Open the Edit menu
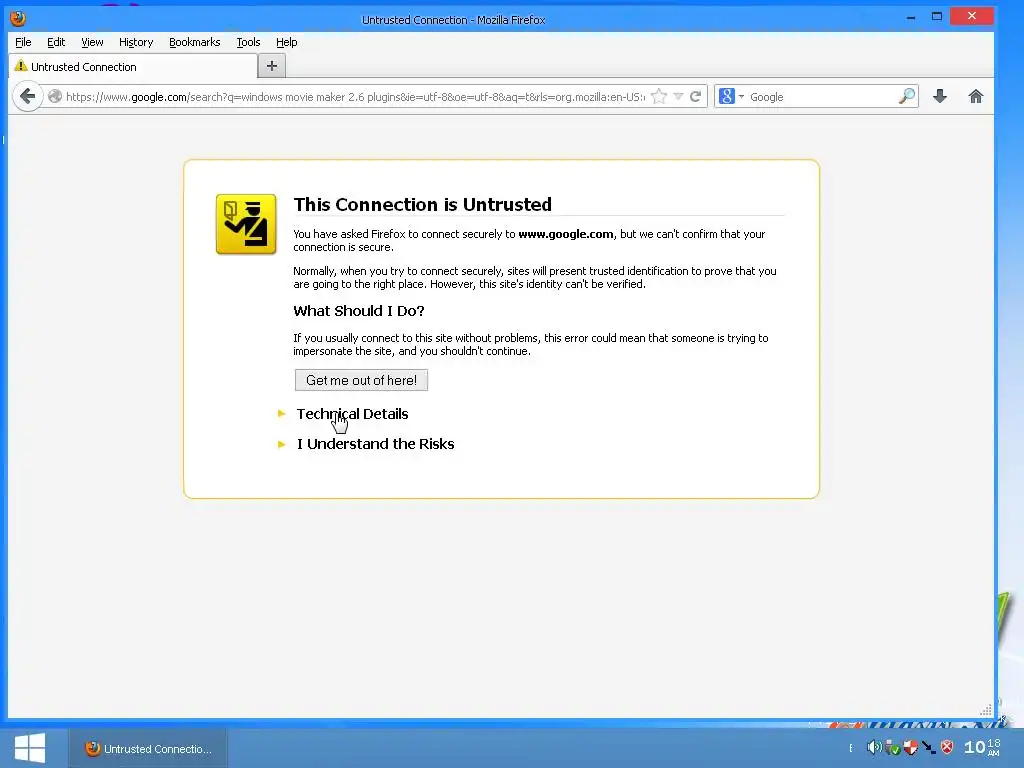This screenshot has height=768, width=1024. pos(56,42)
